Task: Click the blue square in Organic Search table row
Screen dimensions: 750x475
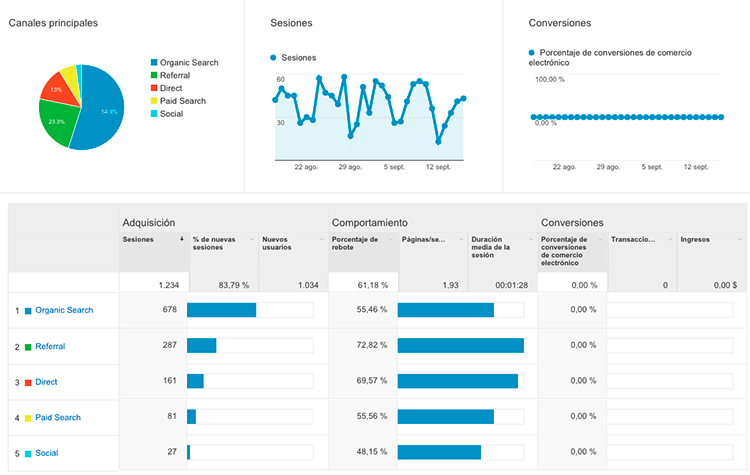Action: (28, 311)
